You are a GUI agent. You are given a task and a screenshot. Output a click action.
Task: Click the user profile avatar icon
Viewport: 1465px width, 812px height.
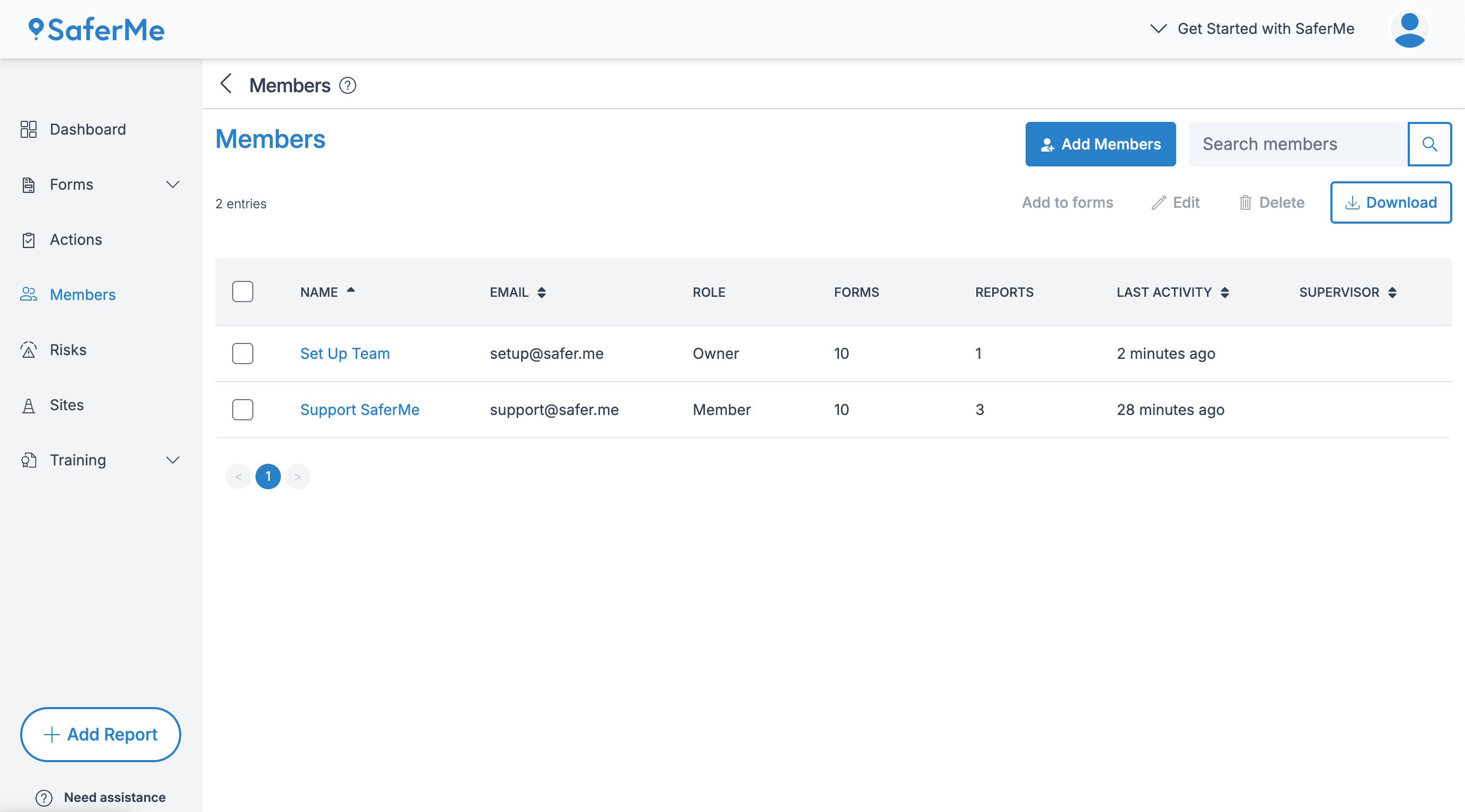pos(1409,29)
